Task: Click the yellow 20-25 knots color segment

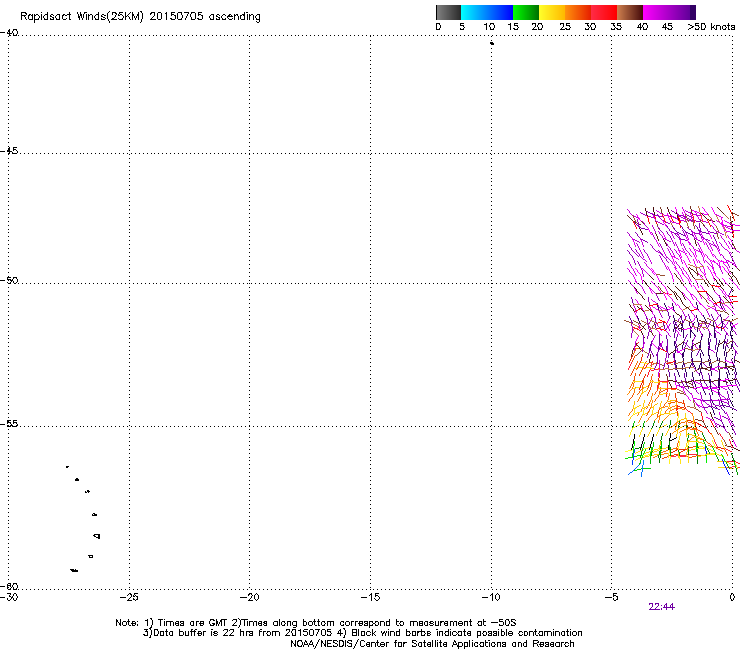Action: (x=552, y=12)
